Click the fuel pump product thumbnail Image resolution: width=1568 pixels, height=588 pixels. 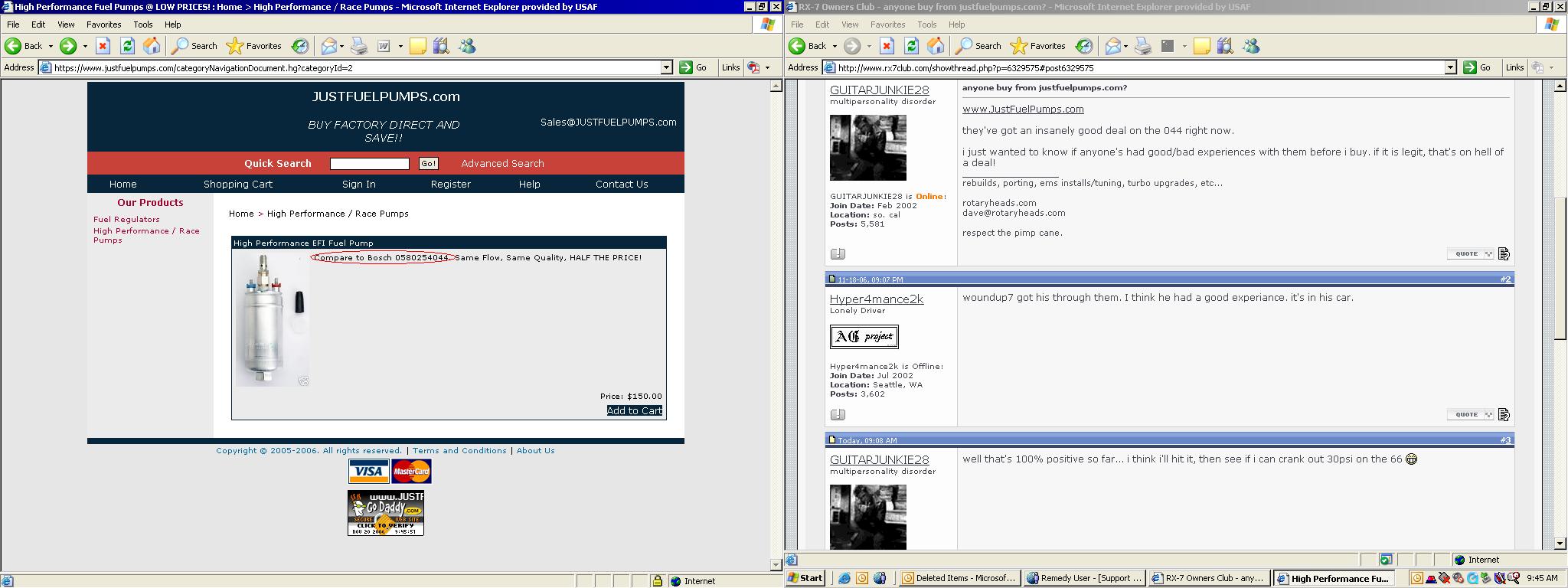click(x=272, y=319)
